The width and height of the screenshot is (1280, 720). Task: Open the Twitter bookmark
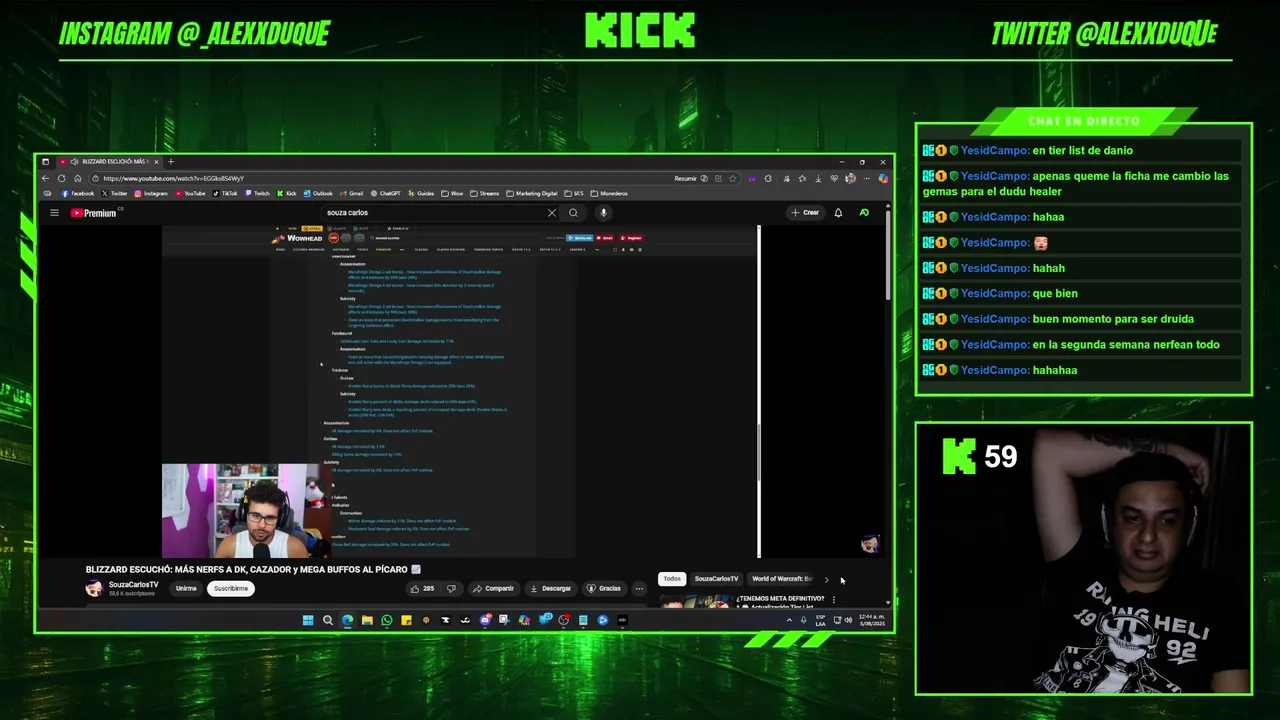tap(115, 193)
